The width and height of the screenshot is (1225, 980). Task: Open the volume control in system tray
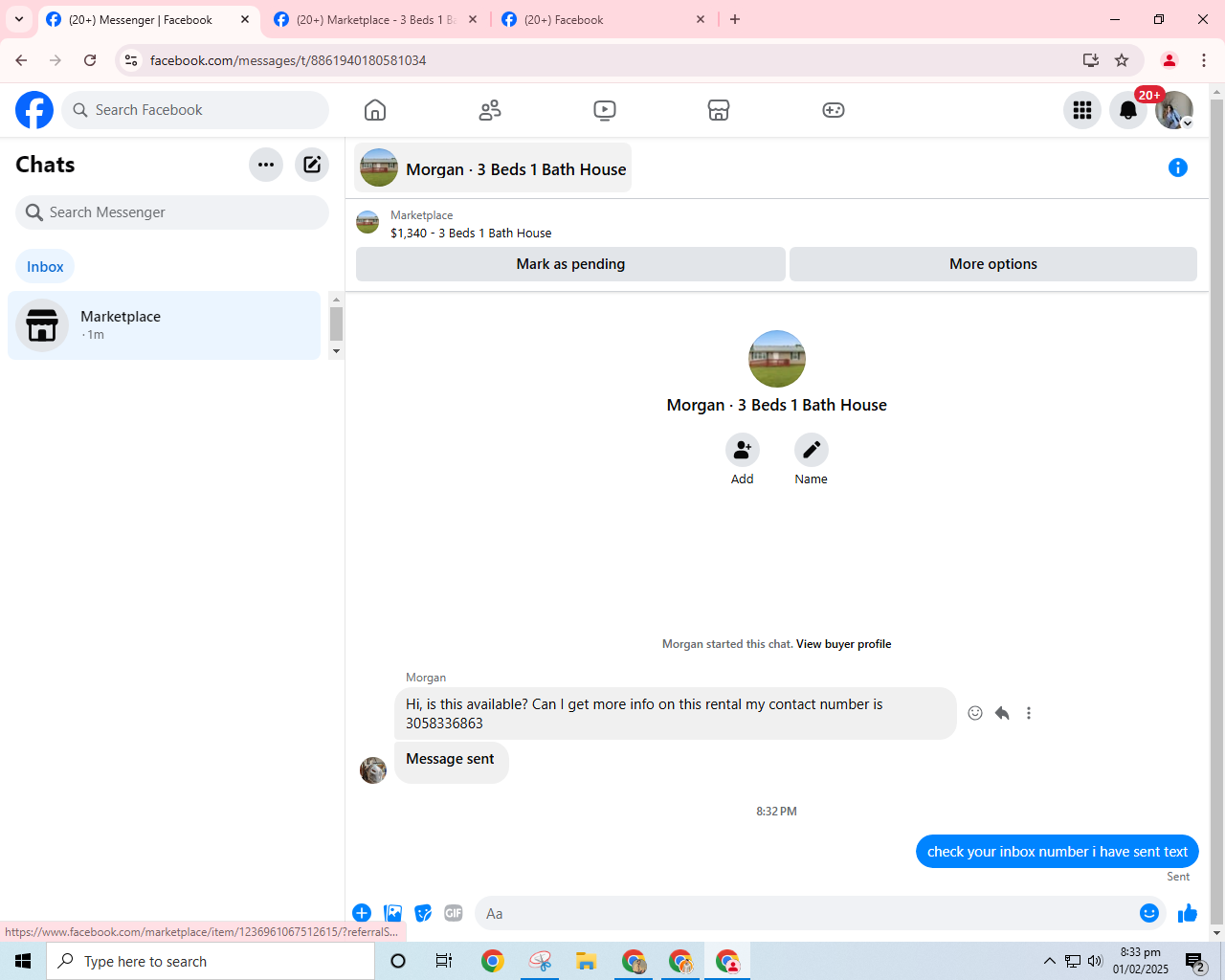(x=1095, y=961)
